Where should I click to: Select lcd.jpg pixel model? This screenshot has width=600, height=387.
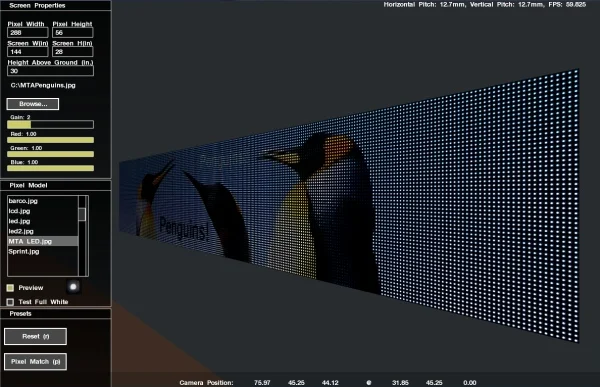(42, 211)
